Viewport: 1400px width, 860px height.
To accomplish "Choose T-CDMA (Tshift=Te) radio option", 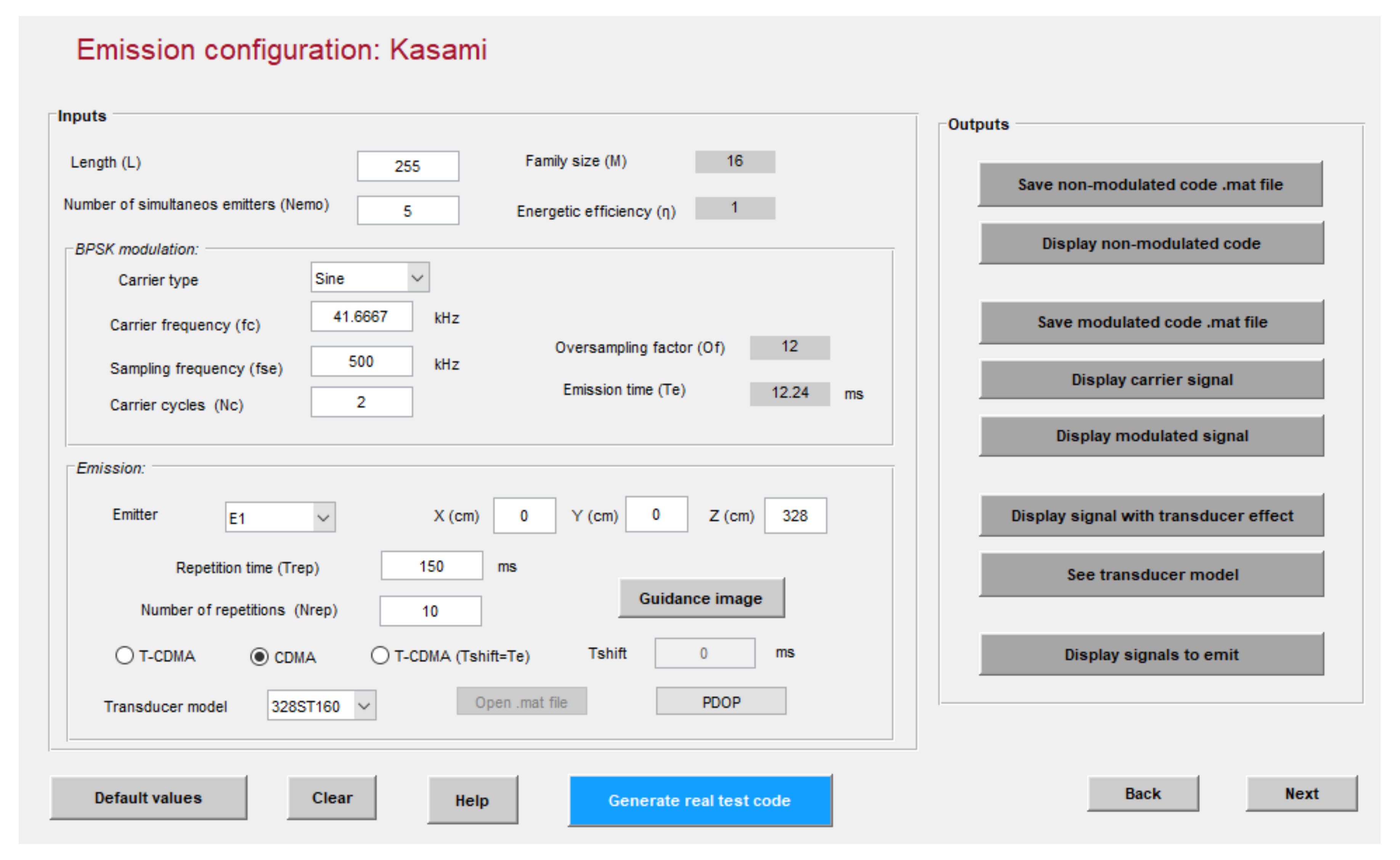I will 380,656.
